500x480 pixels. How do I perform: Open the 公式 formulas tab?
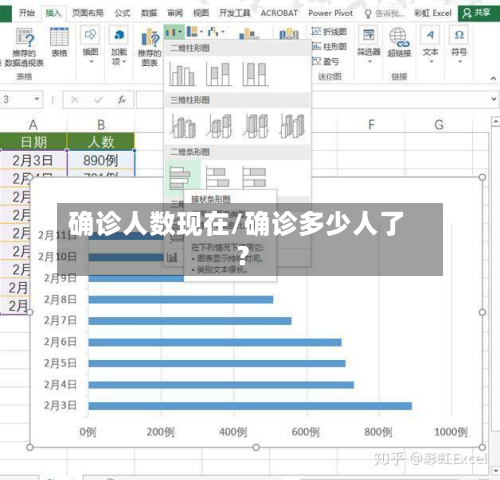122,13
